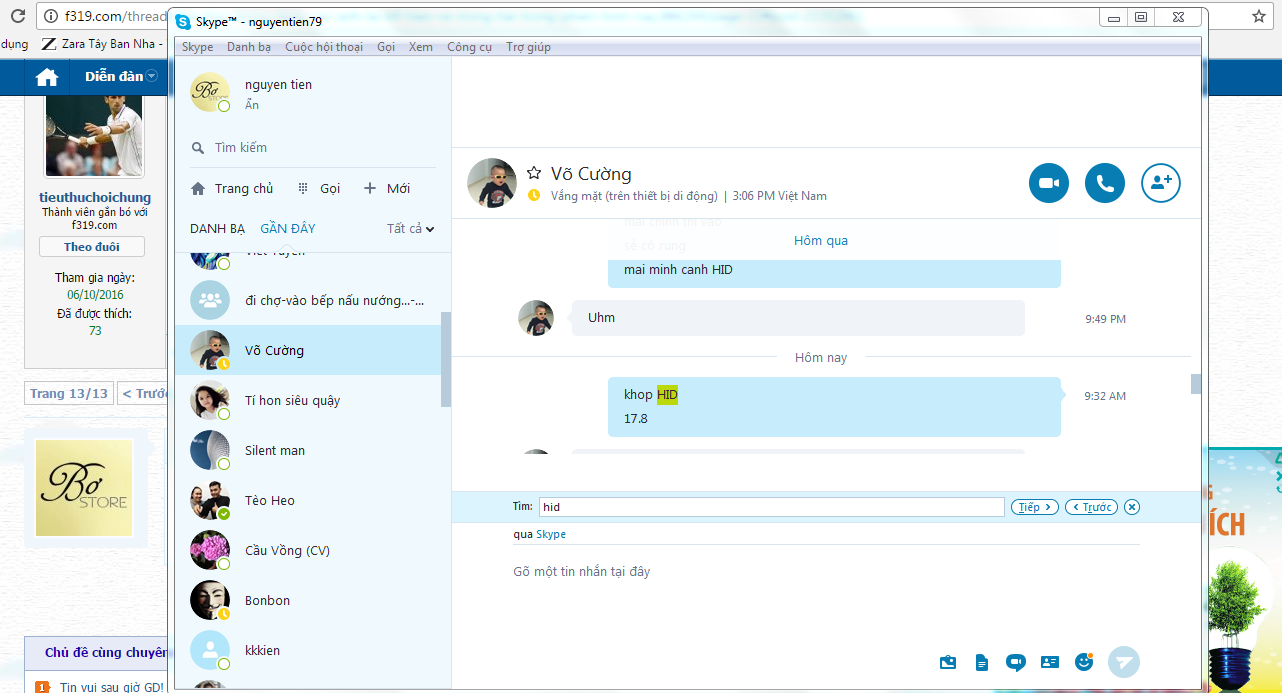Viewport: 1282px width, 693px height.
Task: Open chat with Bonbon
Action: (308, 600)
